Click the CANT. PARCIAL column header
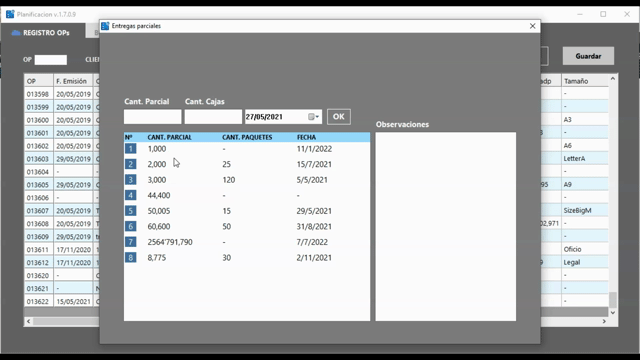This screenshot has height=360, width=640. coord(169,137)
